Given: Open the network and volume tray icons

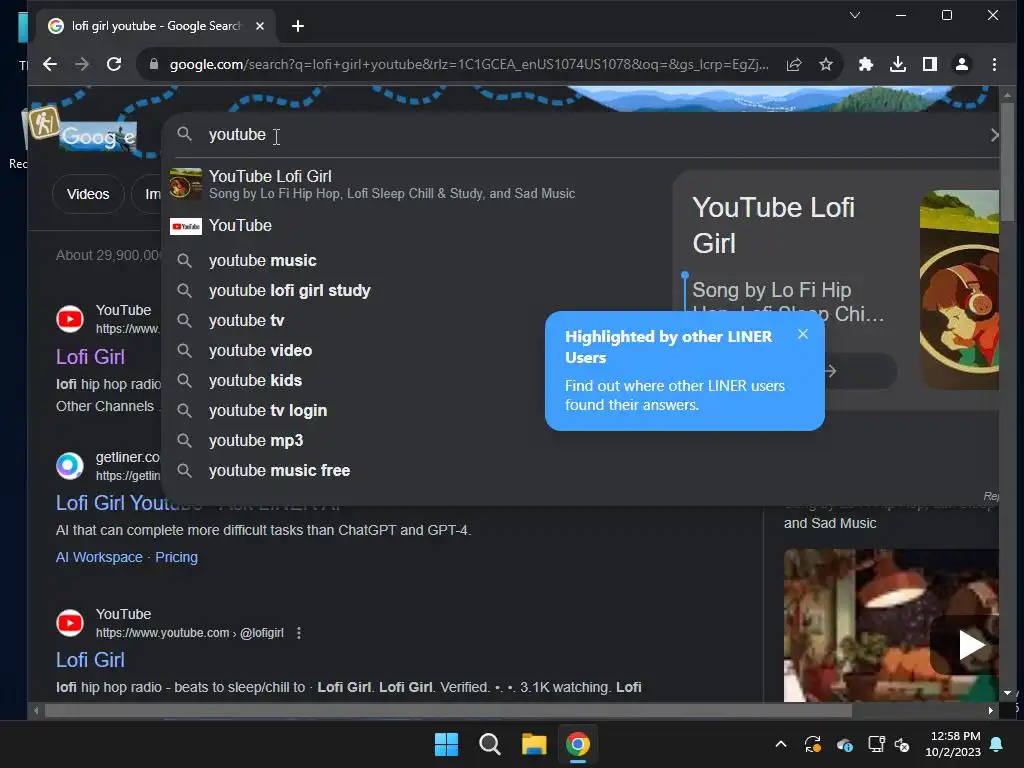Looking at the screenshot, I should tap(889, 744).
